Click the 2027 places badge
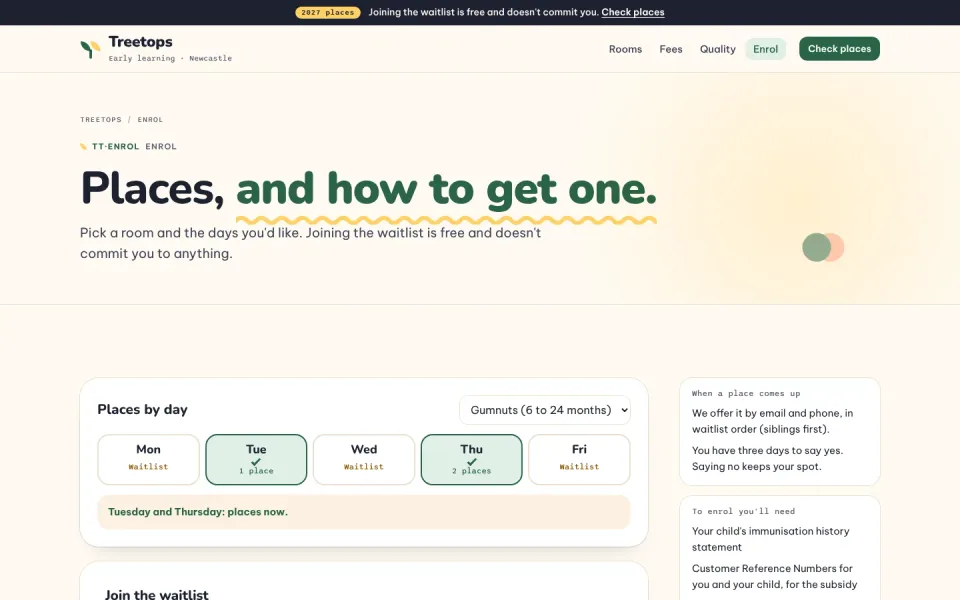 (328, 12)
